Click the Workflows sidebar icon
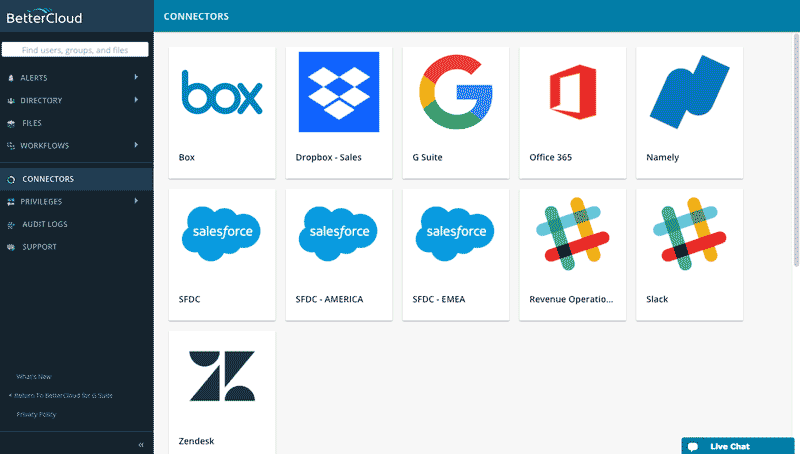 point(11,146)
